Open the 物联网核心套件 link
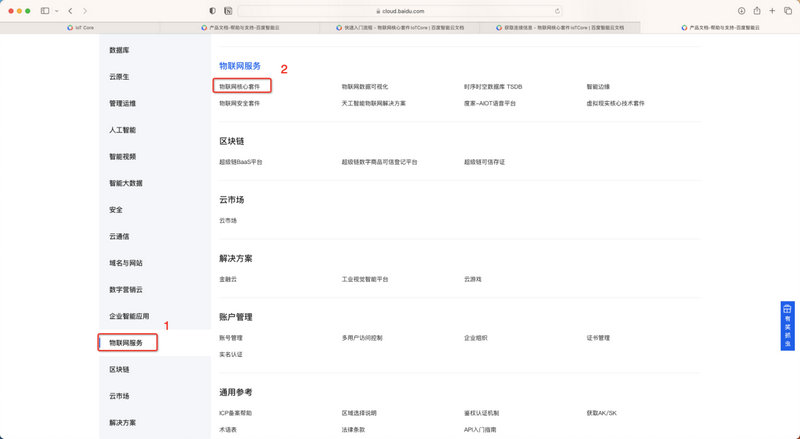 coord(239,87)
